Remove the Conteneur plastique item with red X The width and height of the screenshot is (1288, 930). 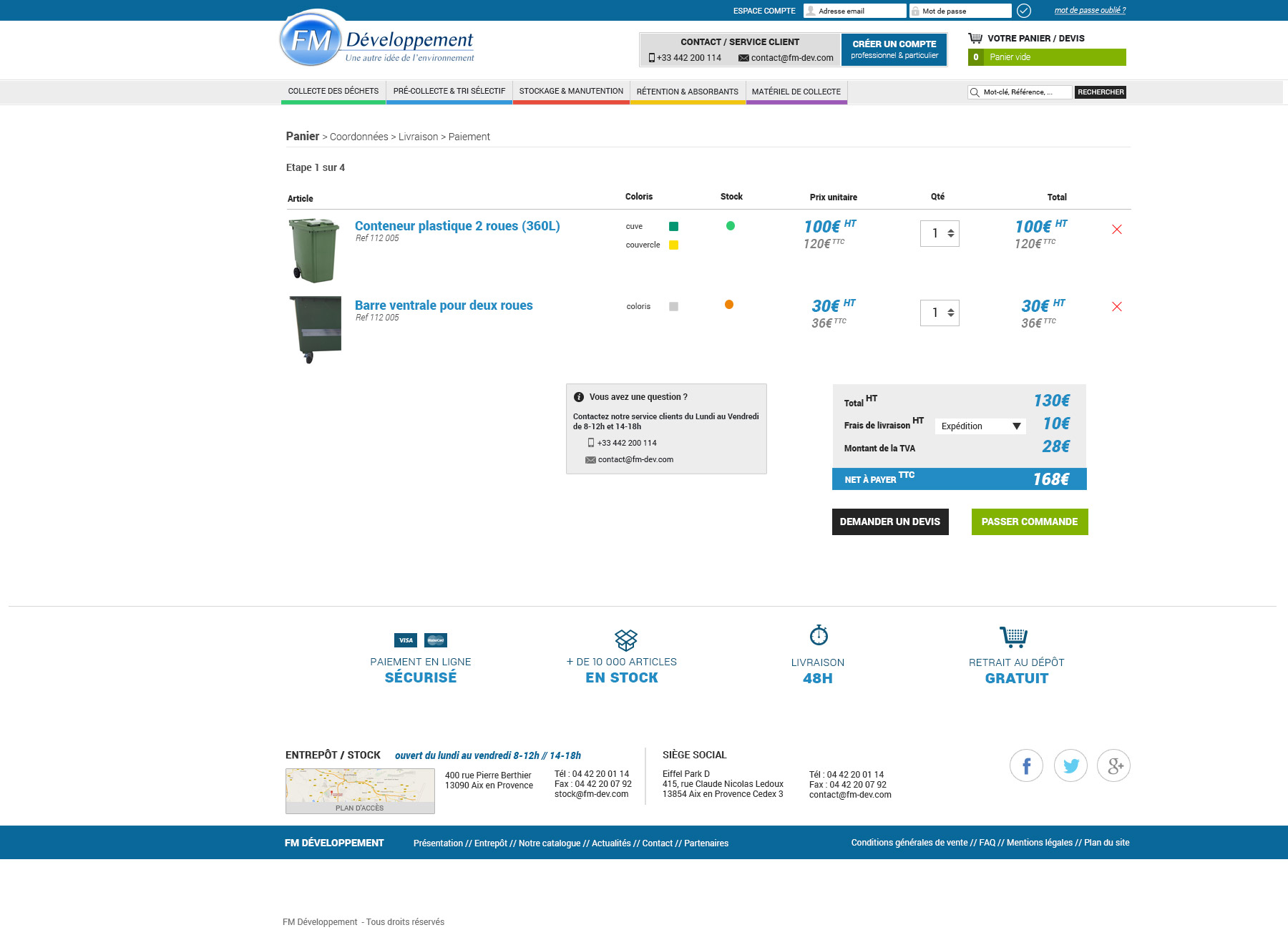pyautogui.click(x=1116, y=230)
